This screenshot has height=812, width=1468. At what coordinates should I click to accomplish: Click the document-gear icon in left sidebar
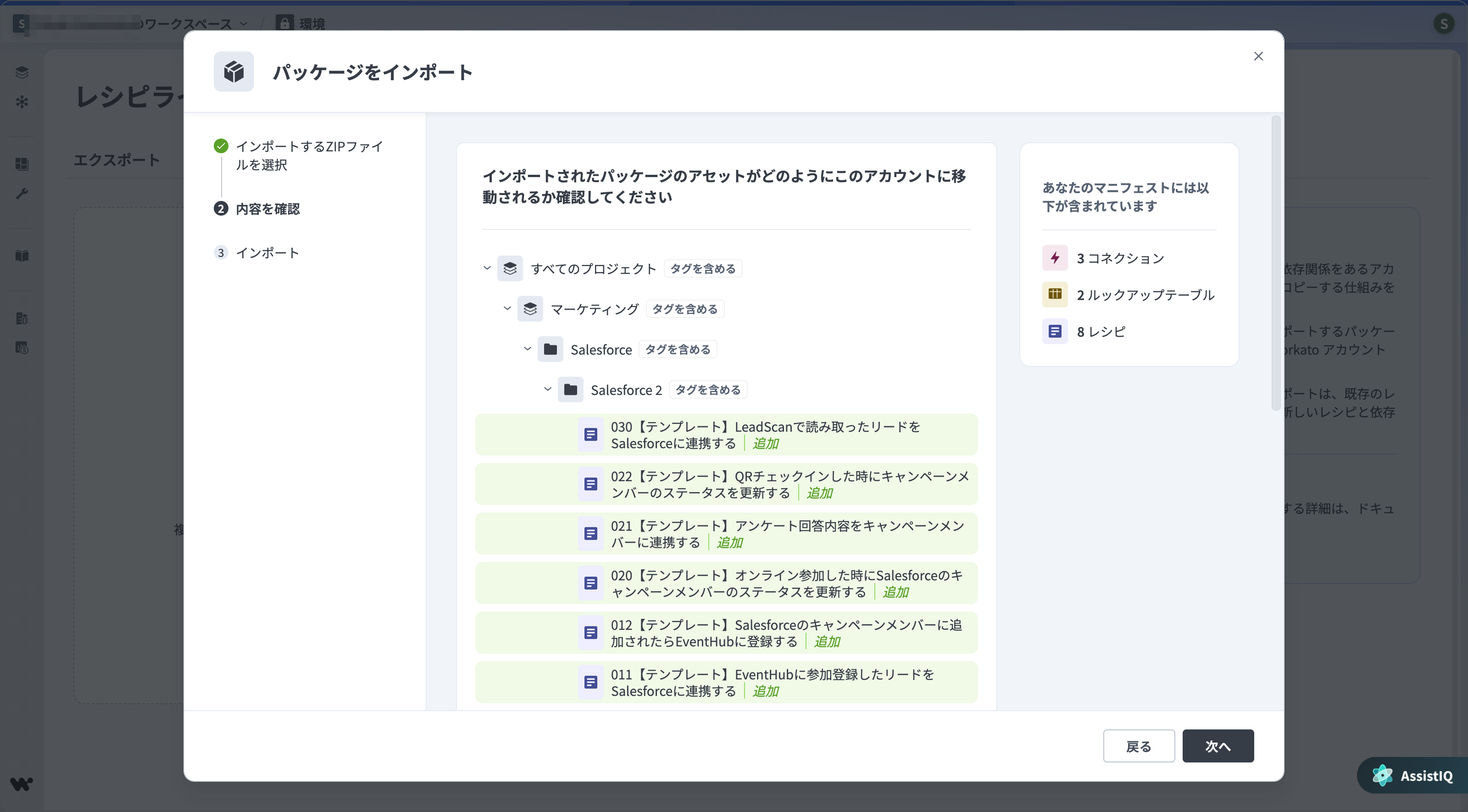tap(22, 318)
